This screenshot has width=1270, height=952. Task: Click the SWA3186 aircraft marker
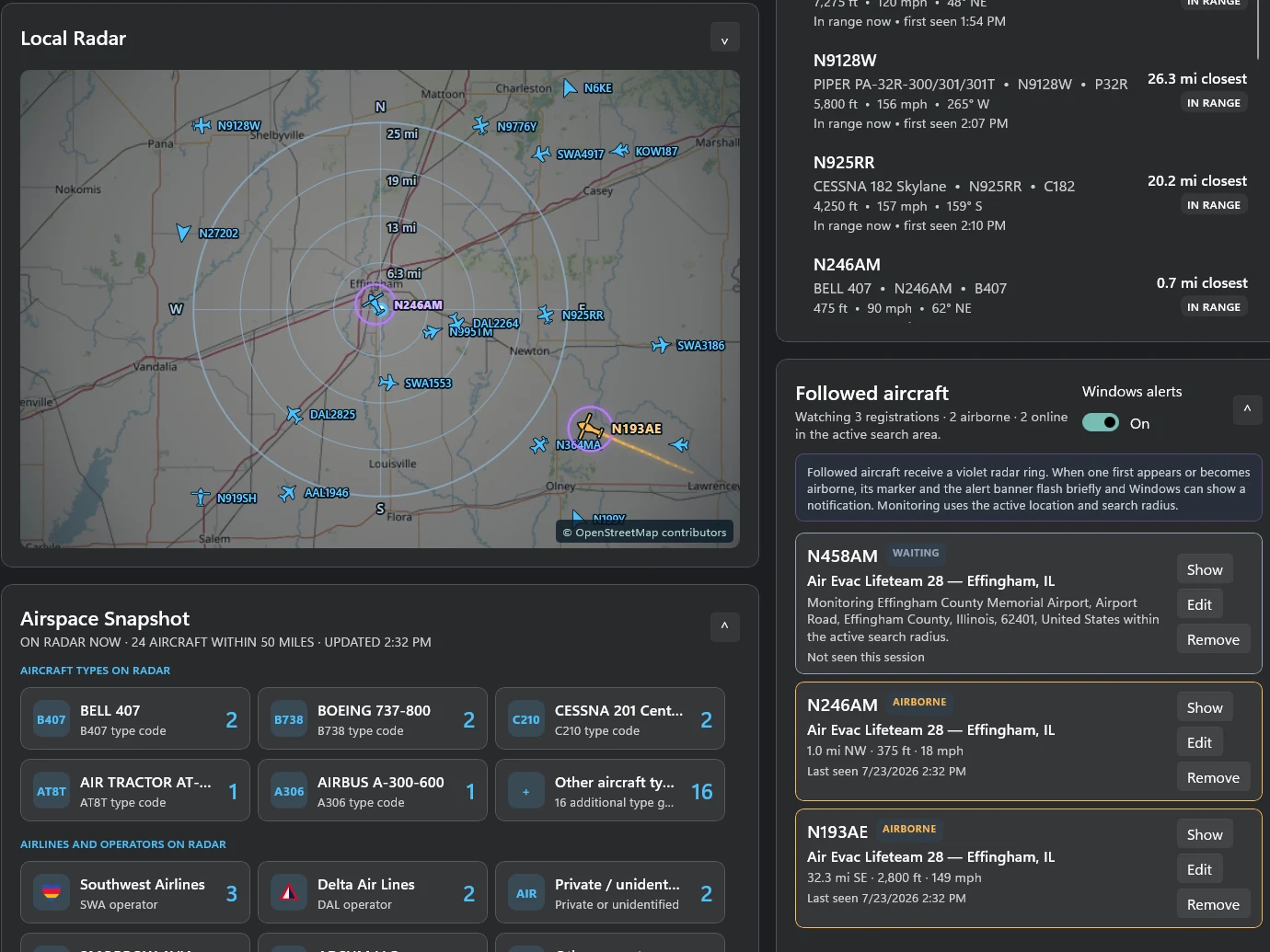(661, 345)
